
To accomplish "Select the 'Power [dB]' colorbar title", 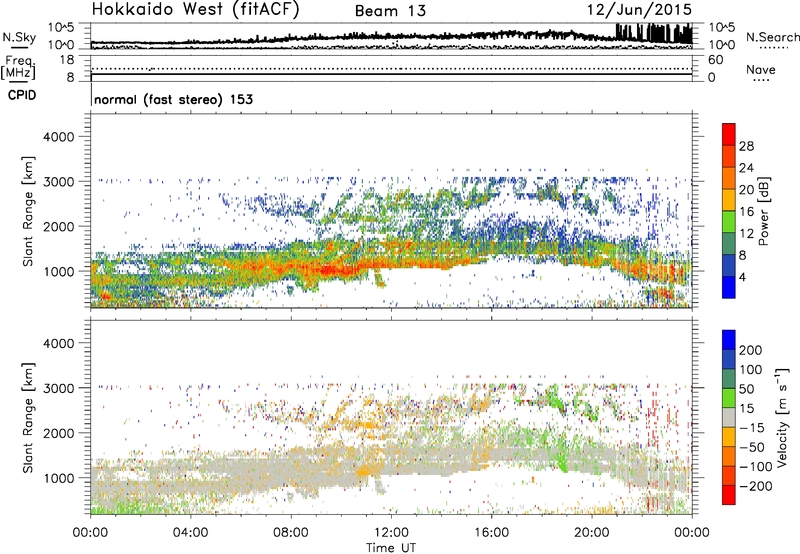I will pos(763,211).
